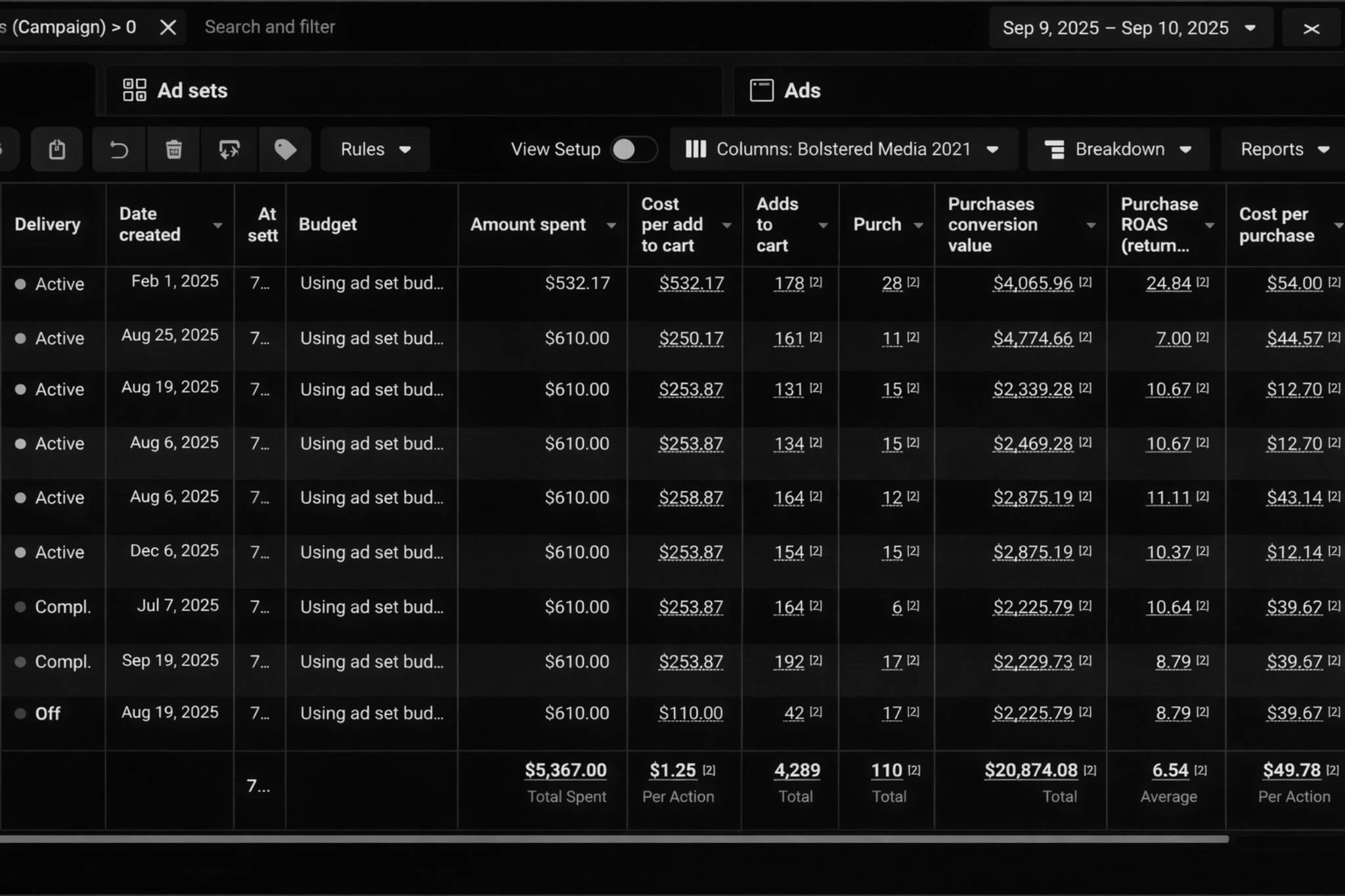
Task: Expand the Breakdown dropdown
Action: (x=1118, y=150)
